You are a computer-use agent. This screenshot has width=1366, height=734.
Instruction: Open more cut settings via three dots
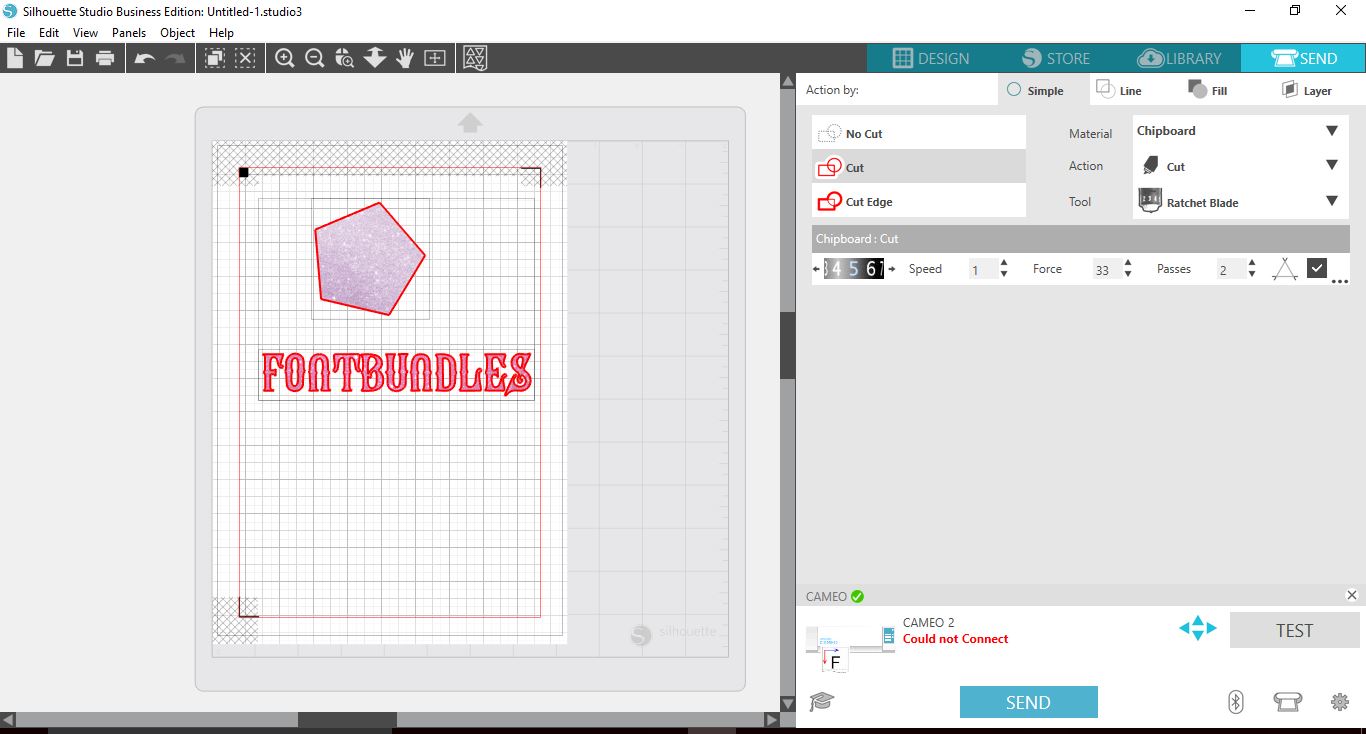(x=1340, y=282)
